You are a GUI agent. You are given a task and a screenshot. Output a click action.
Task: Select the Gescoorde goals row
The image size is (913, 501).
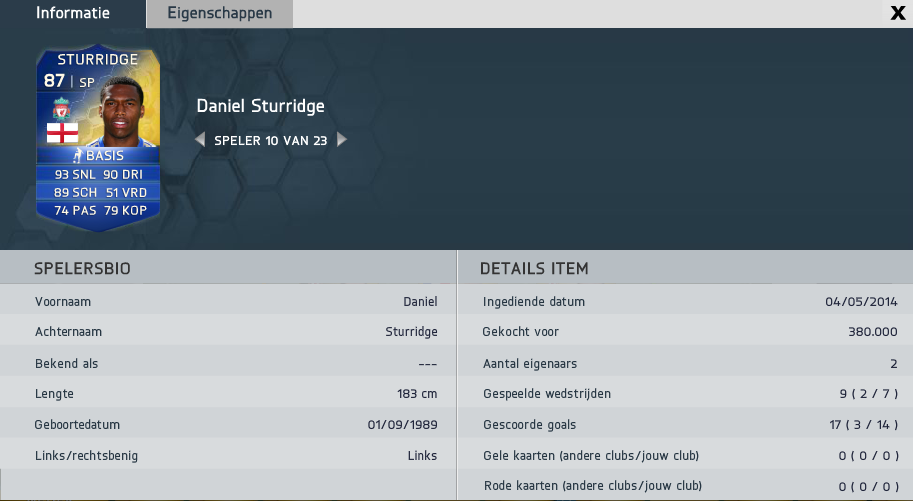pos(685,425)
